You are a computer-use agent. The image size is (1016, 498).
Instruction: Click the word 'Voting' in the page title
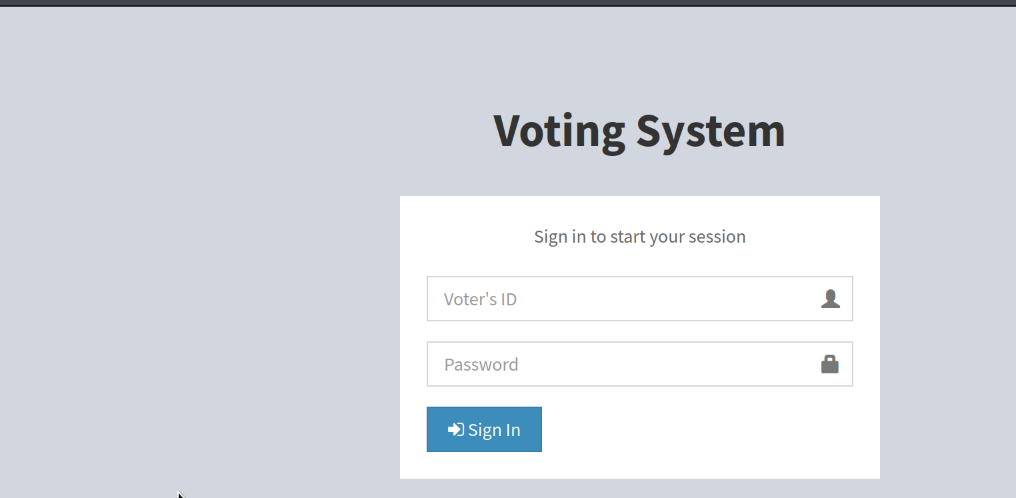(x=560, y=131)
